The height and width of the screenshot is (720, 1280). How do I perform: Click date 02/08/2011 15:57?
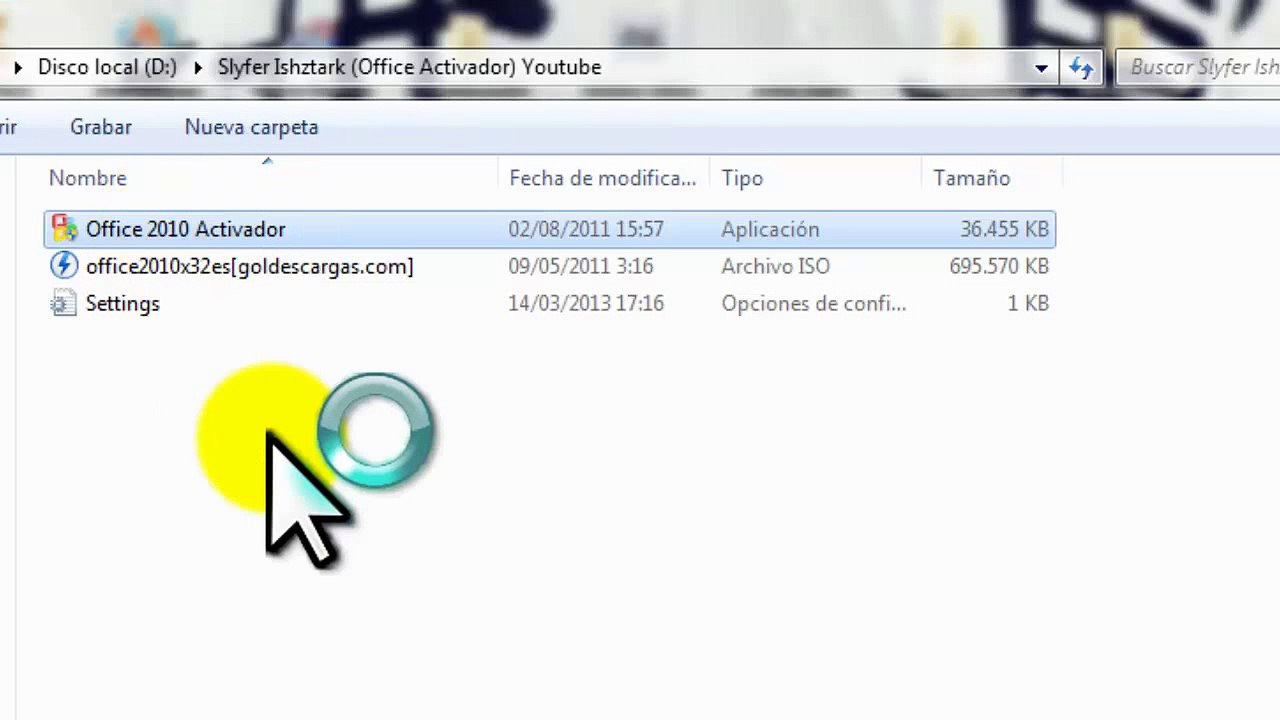586,229
